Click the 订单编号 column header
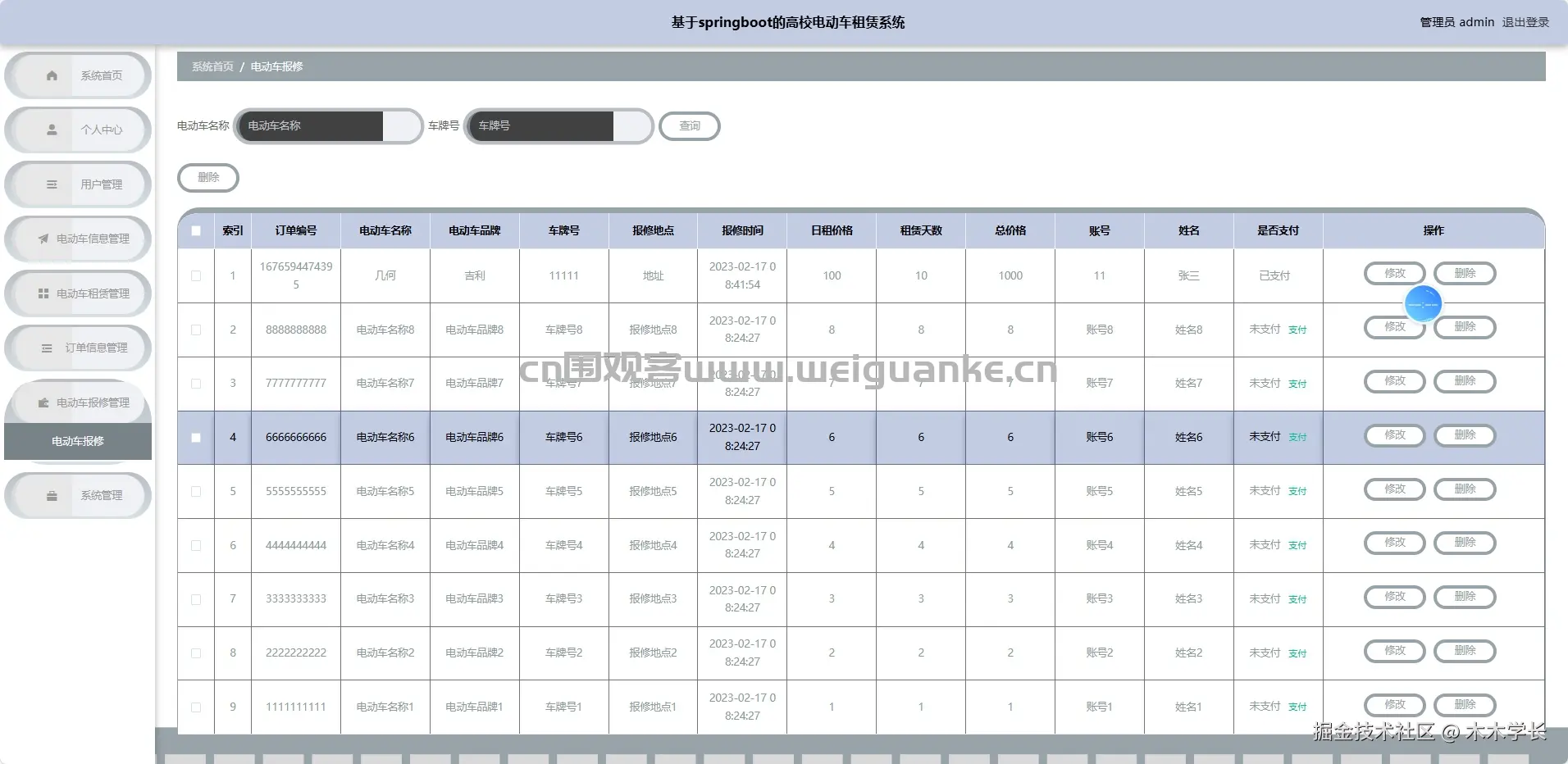Image resolution: width=1568 pixels, height=764 pixels. (296, 230)
